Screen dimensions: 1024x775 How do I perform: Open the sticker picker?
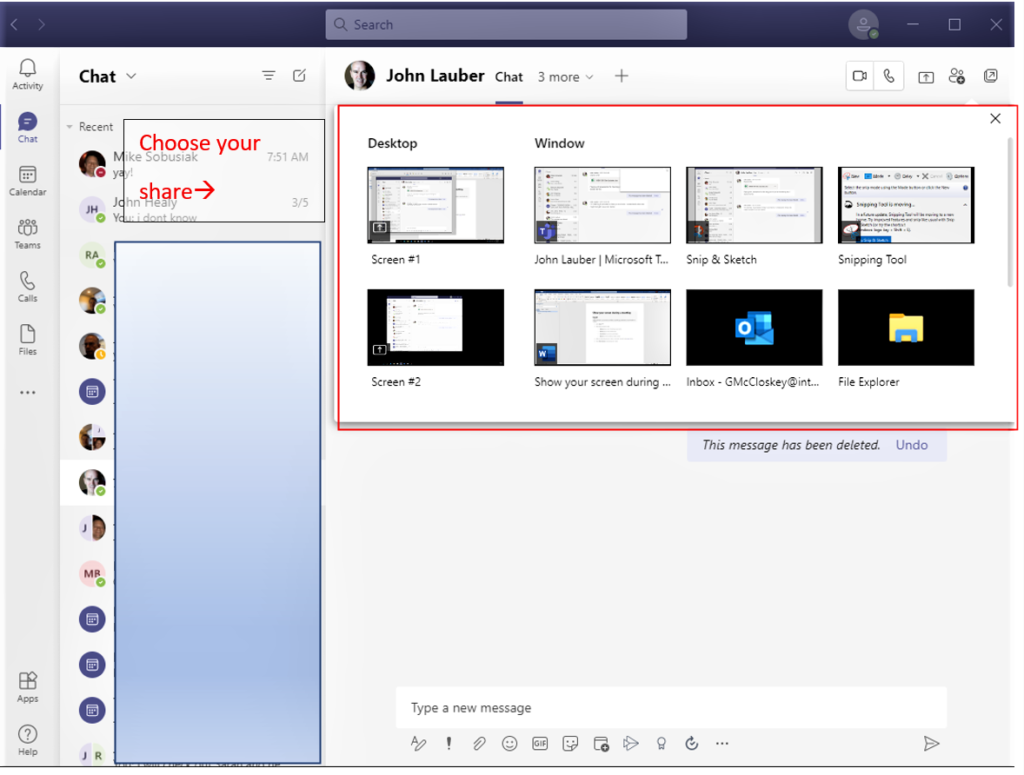(x=570, y=743)
